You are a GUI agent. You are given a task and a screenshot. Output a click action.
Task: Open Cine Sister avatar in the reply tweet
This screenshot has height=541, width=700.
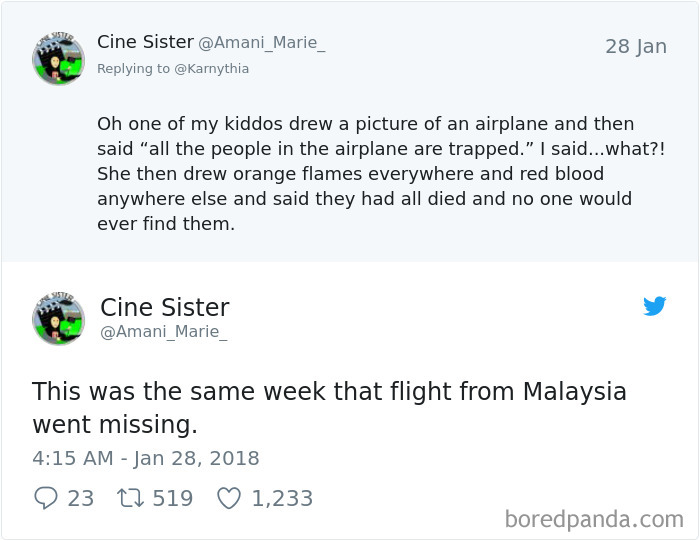tap(58, 58)
